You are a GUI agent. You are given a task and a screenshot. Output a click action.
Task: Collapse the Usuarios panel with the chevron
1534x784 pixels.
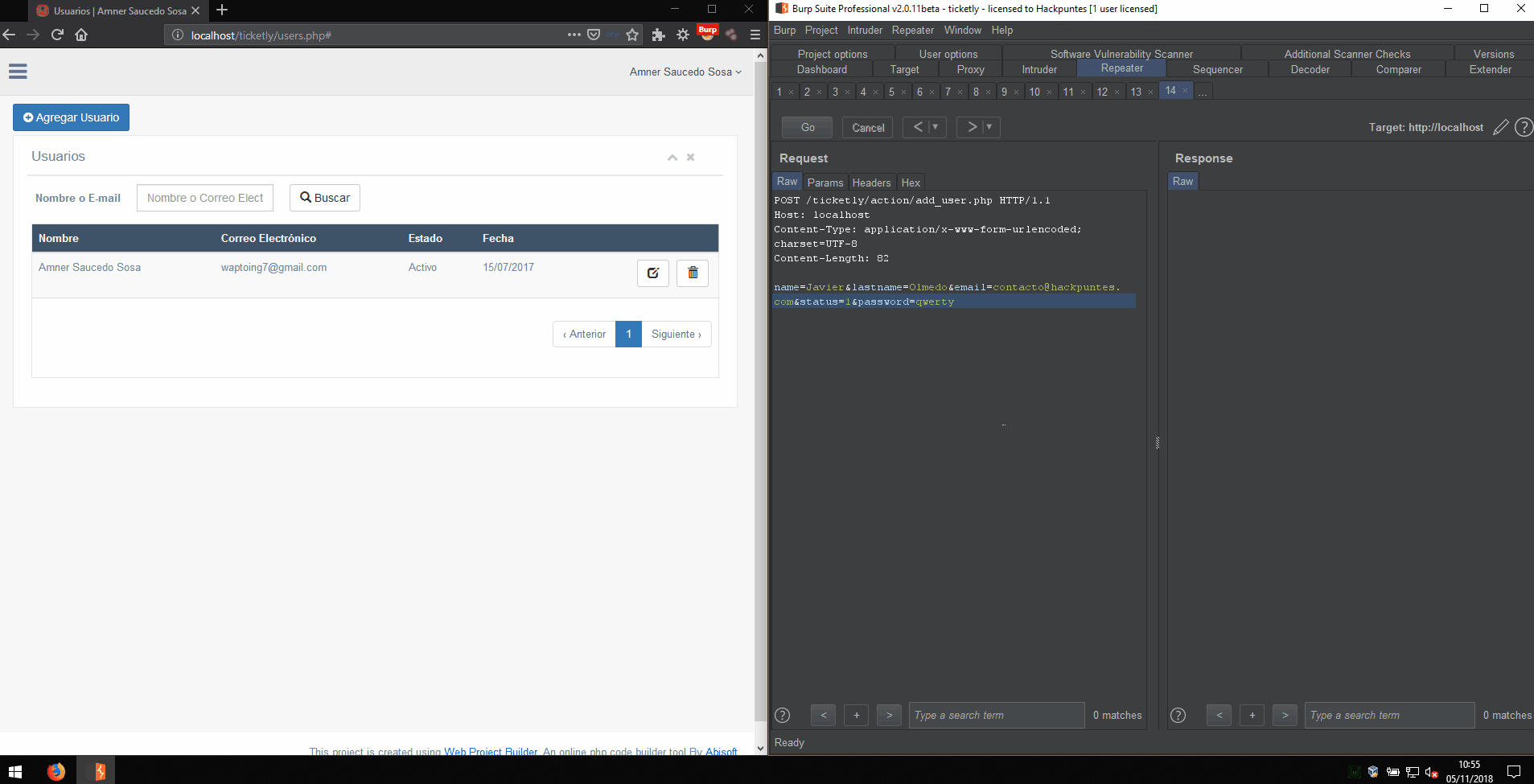[672, 158]
